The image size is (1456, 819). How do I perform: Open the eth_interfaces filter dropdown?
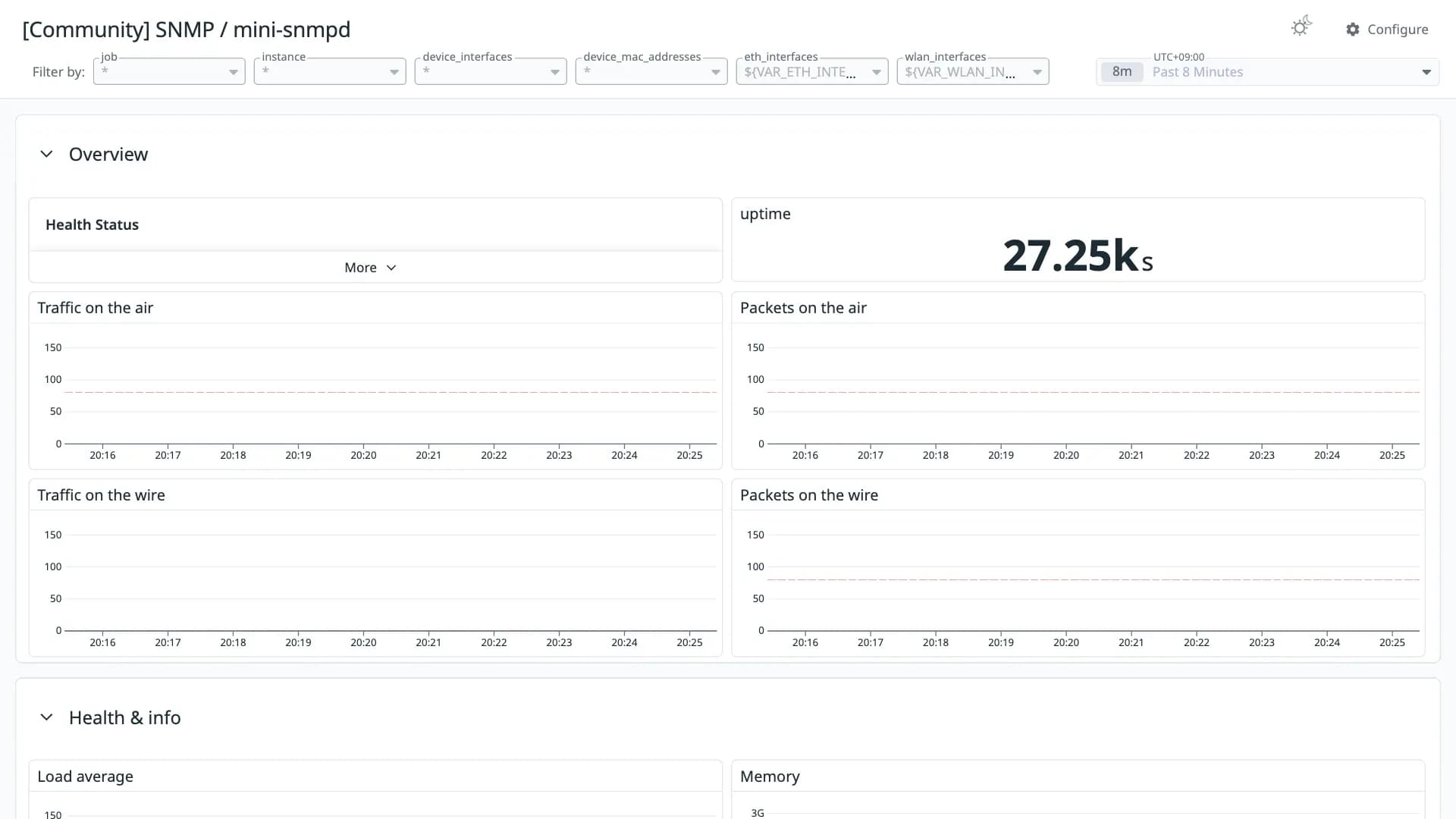[x=812, y=71]
